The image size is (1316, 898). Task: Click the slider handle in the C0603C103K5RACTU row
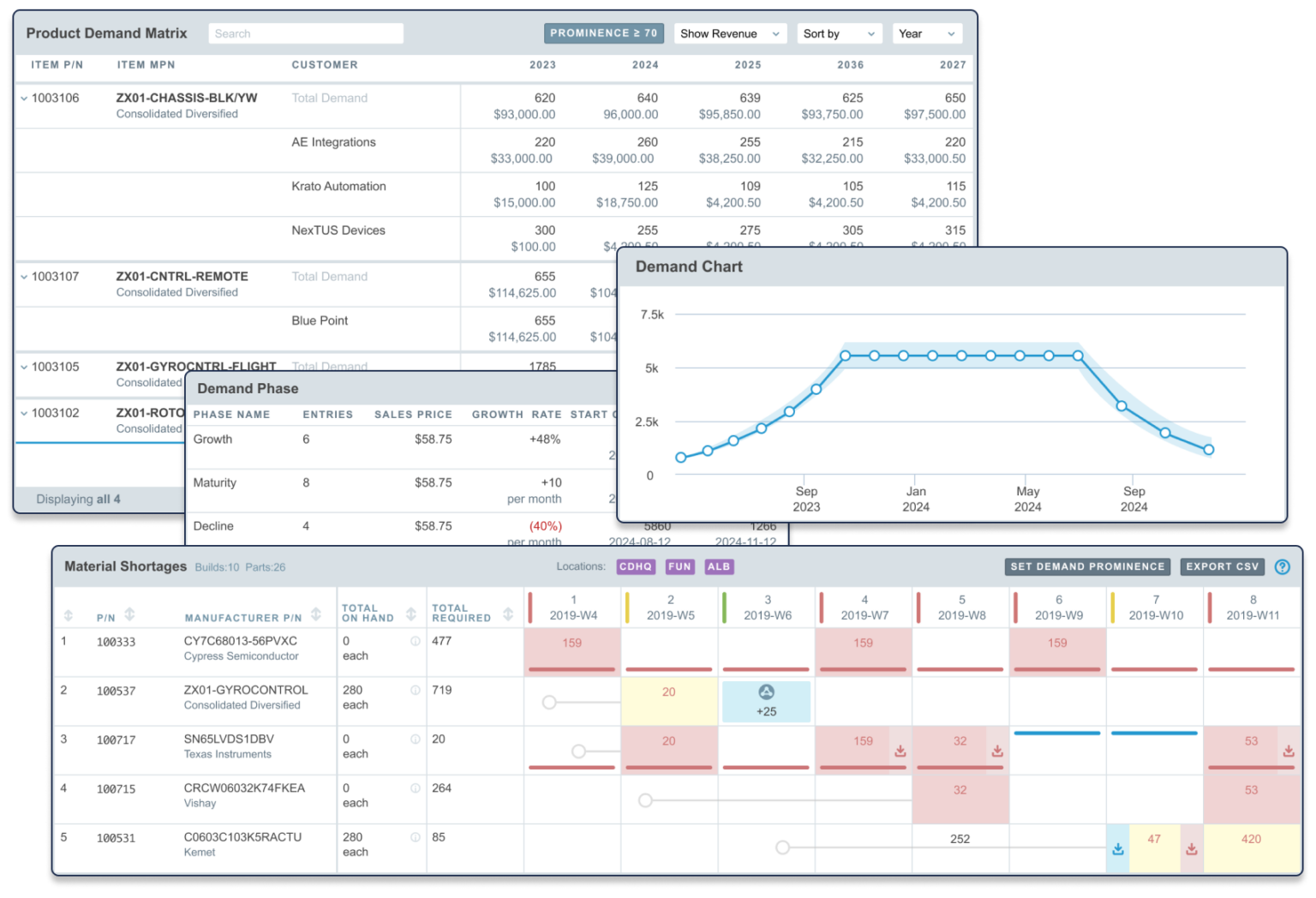(781, 847)
